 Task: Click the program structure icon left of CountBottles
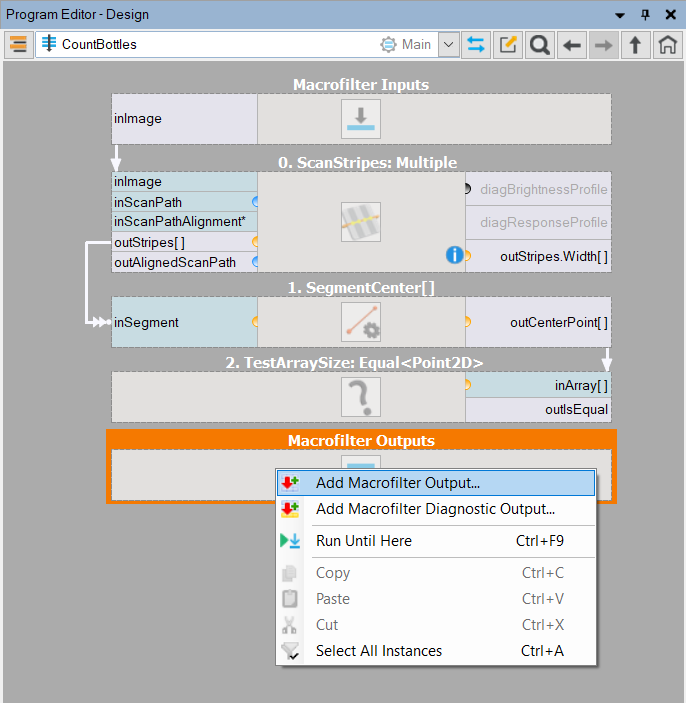click(18, 45)
